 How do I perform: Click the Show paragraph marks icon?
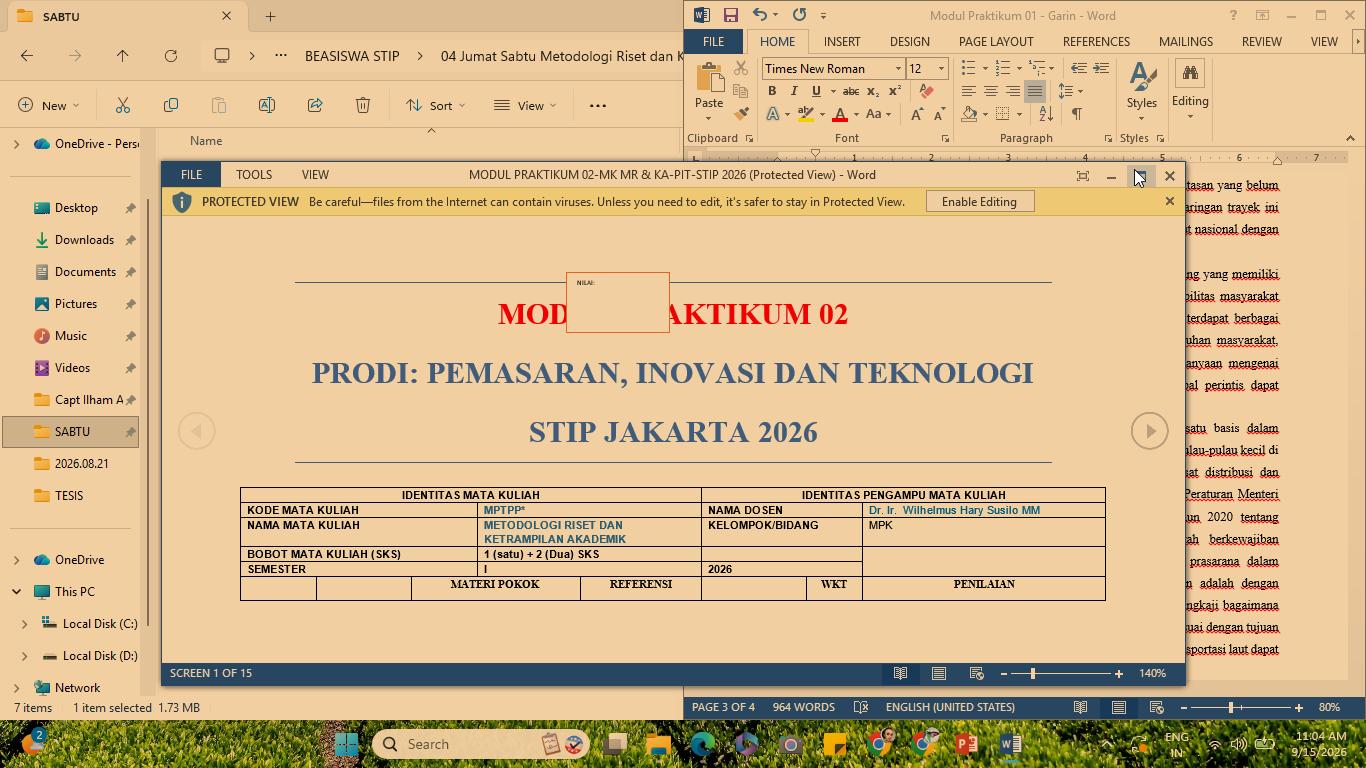(x=1077, y=114)
